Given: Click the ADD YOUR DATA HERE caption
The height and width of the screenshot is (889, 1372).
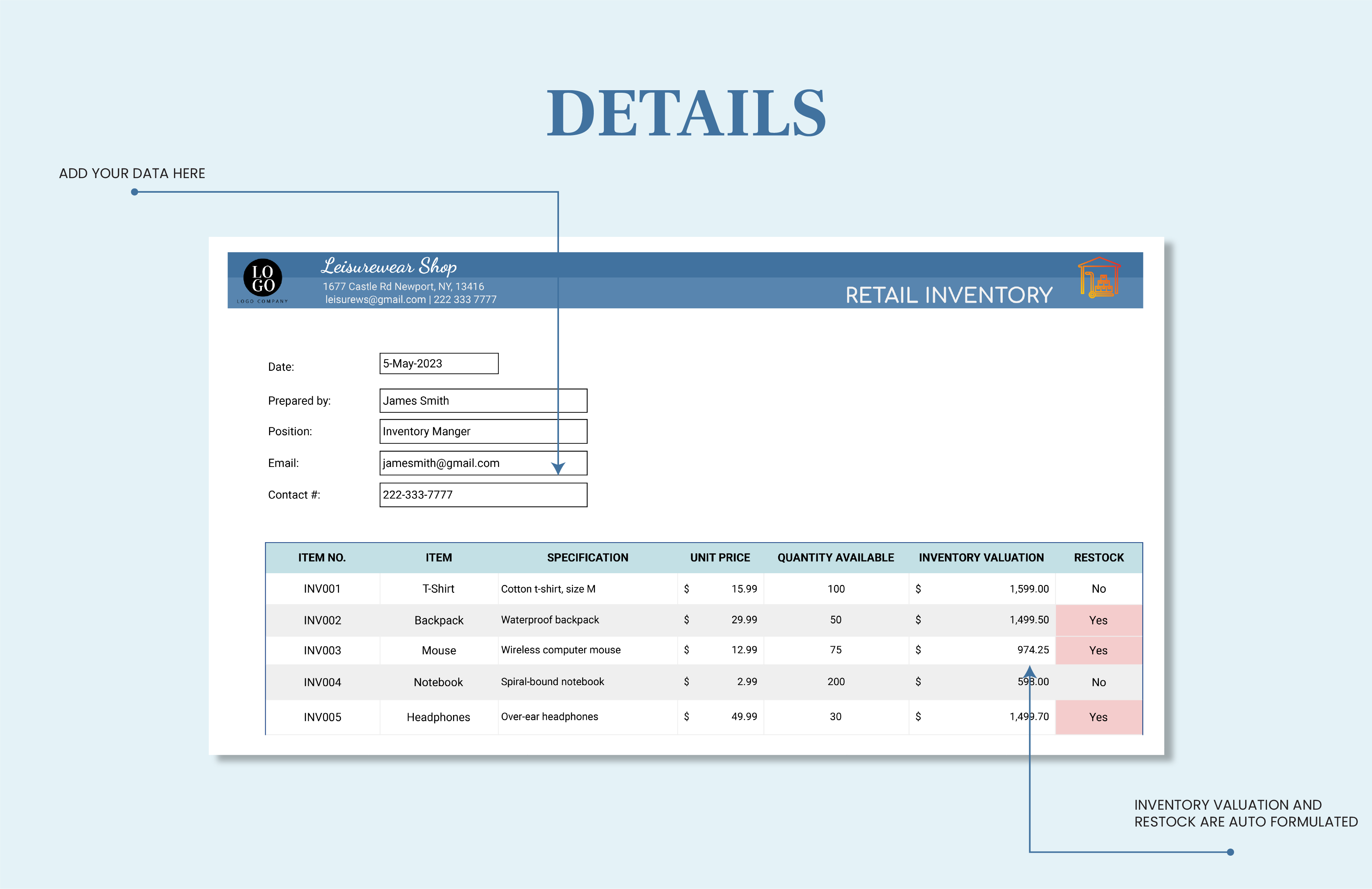Looking at the screenshot, I should 132,174.
